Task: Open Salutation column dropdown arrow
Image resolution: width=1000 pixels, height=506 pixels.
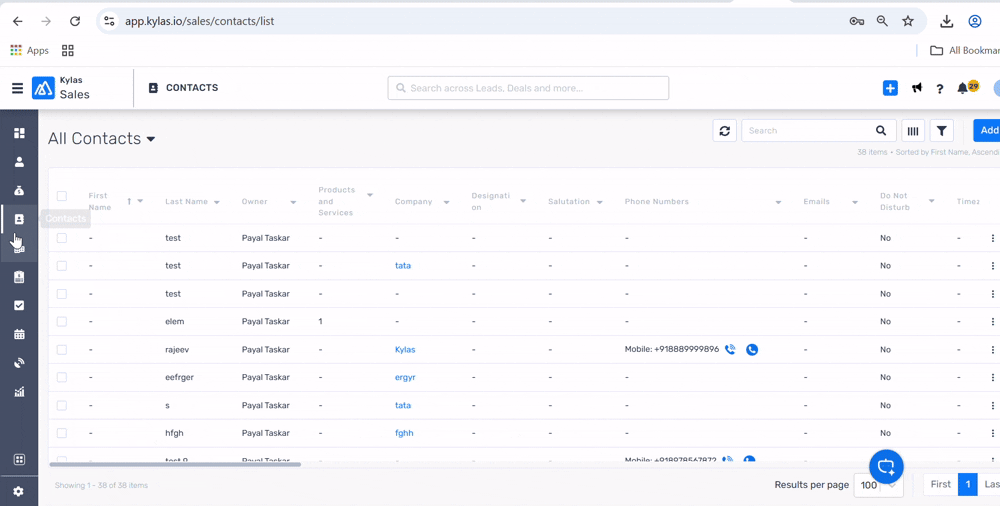Action: (x=599, y=202)
